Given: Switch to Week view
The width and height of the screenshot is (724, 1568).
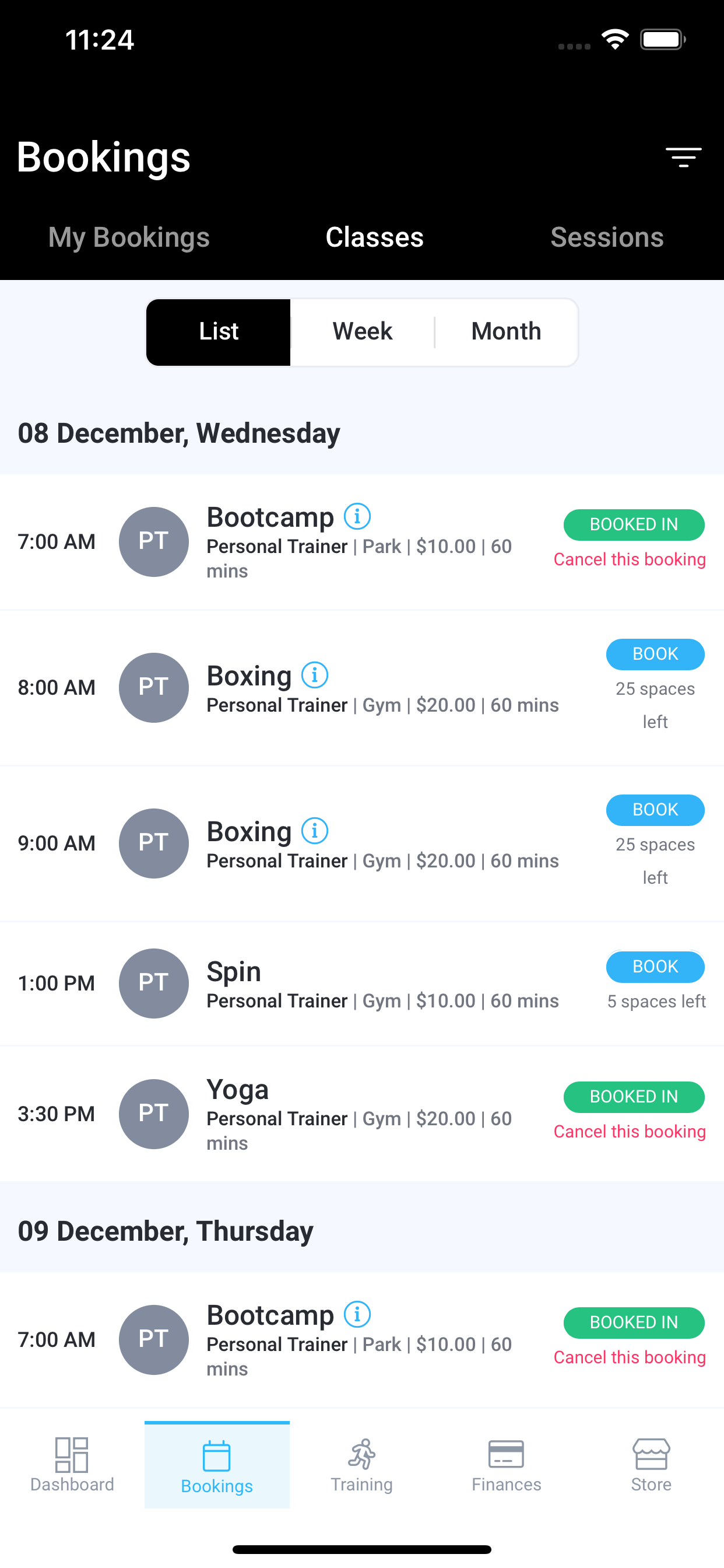Looking at the screenshot, I should 362,332.
